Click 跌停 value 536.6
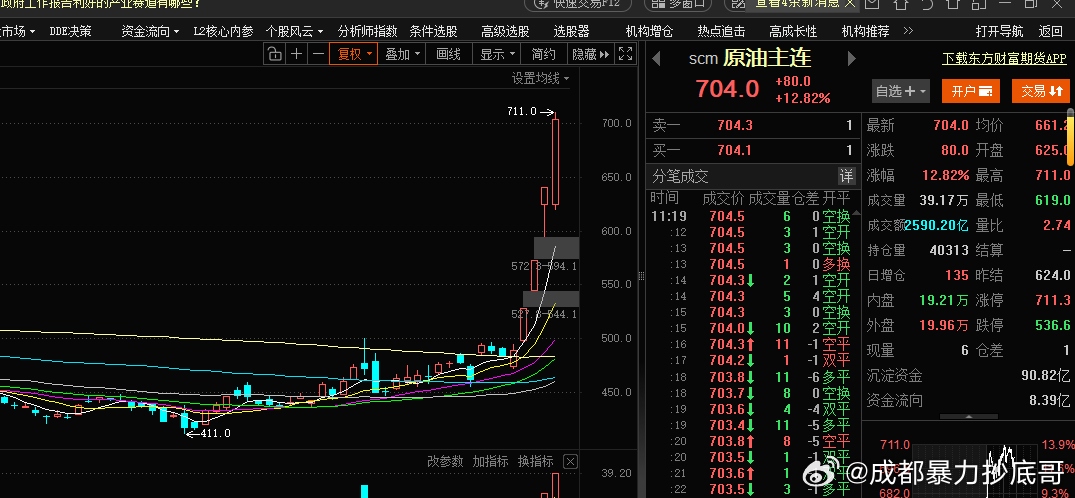This screenshot has width=1075, height=498. (x=1052, y=325)
